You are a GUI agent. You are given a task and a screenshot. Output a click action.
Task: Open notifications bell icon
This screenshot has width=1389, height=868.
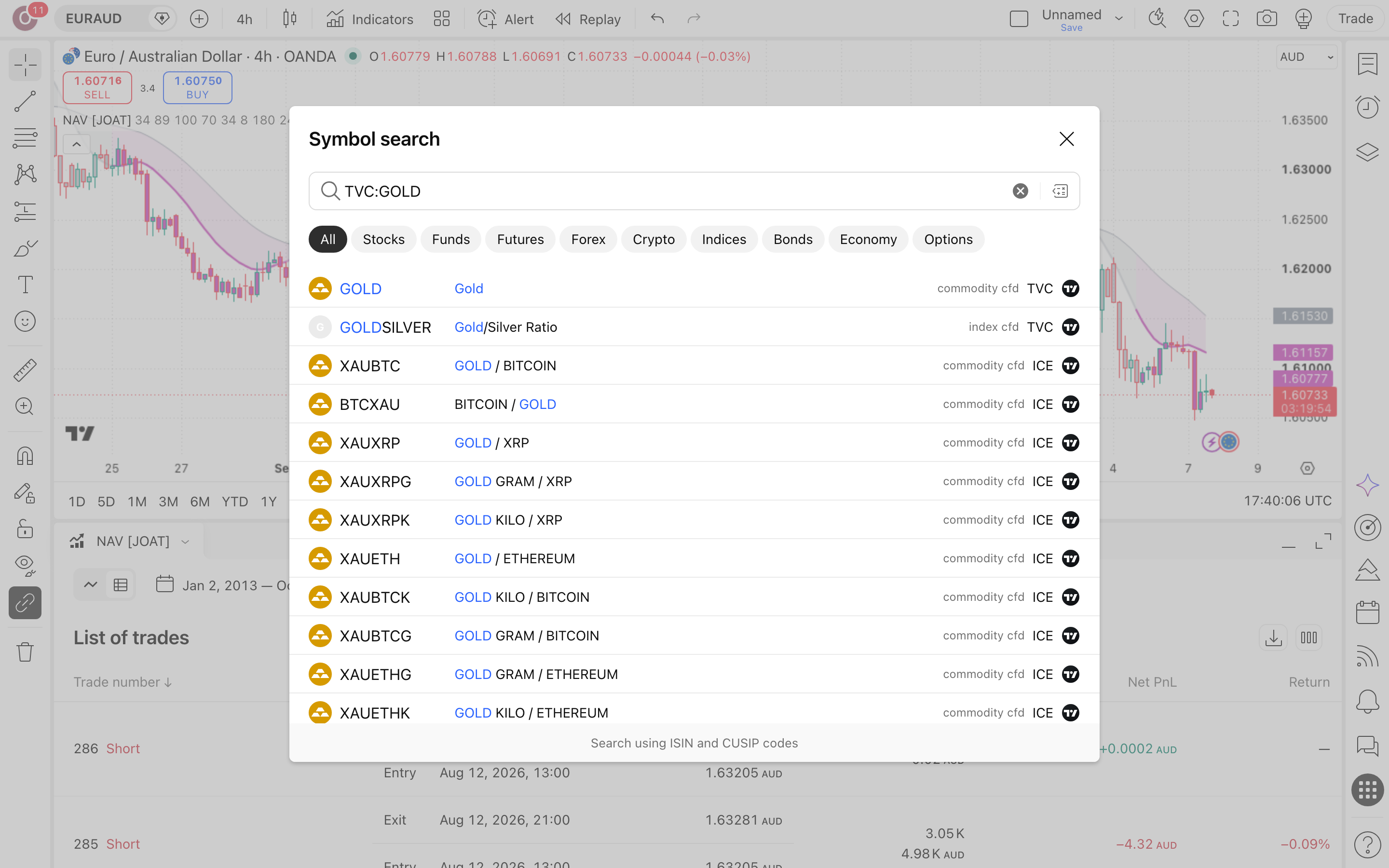pyautogui.click(x=1367, y=701)
